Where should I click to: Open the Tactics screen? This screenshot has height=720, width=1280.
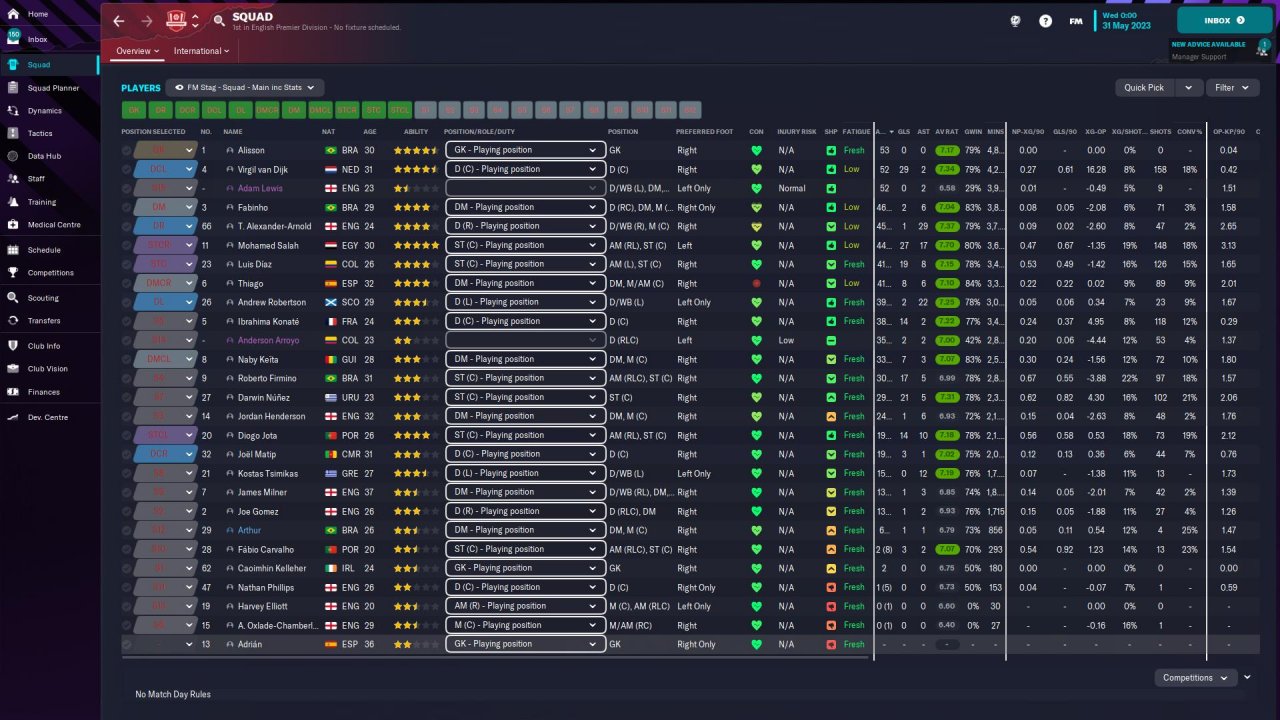click(x=40, y=133)
